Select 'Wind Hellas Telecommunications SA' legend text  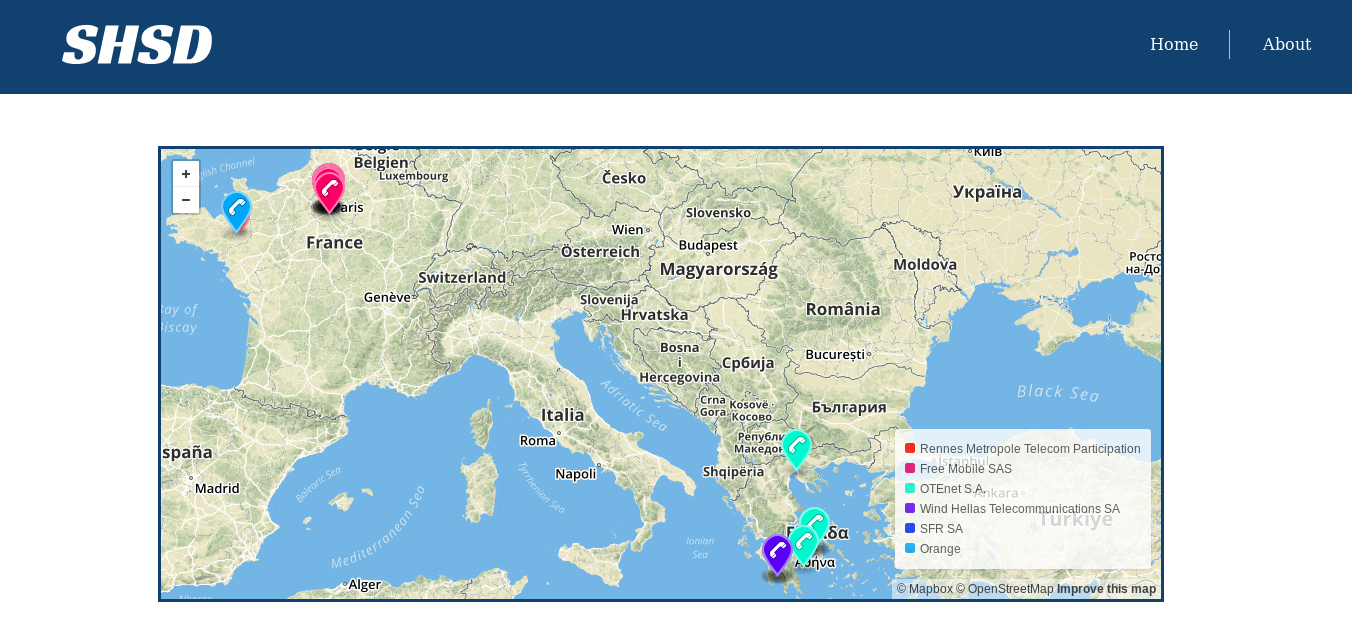(x=1020, y=509)
